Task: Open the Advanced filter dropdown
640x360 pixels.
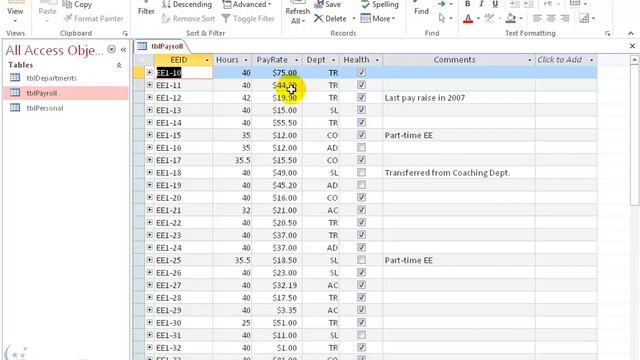Action: point(247,4)
